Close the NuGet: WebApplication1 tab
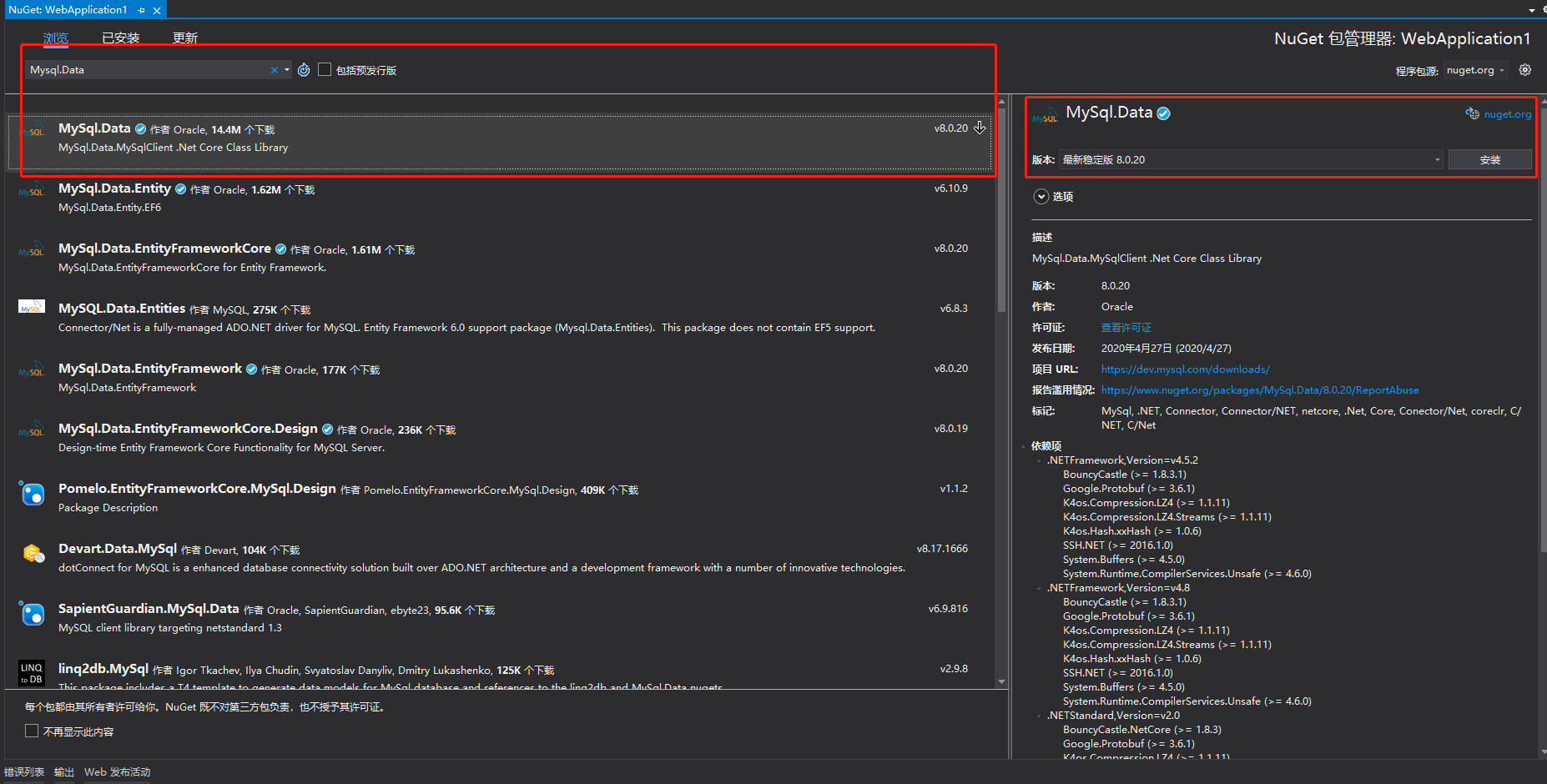 coord(157,10)
